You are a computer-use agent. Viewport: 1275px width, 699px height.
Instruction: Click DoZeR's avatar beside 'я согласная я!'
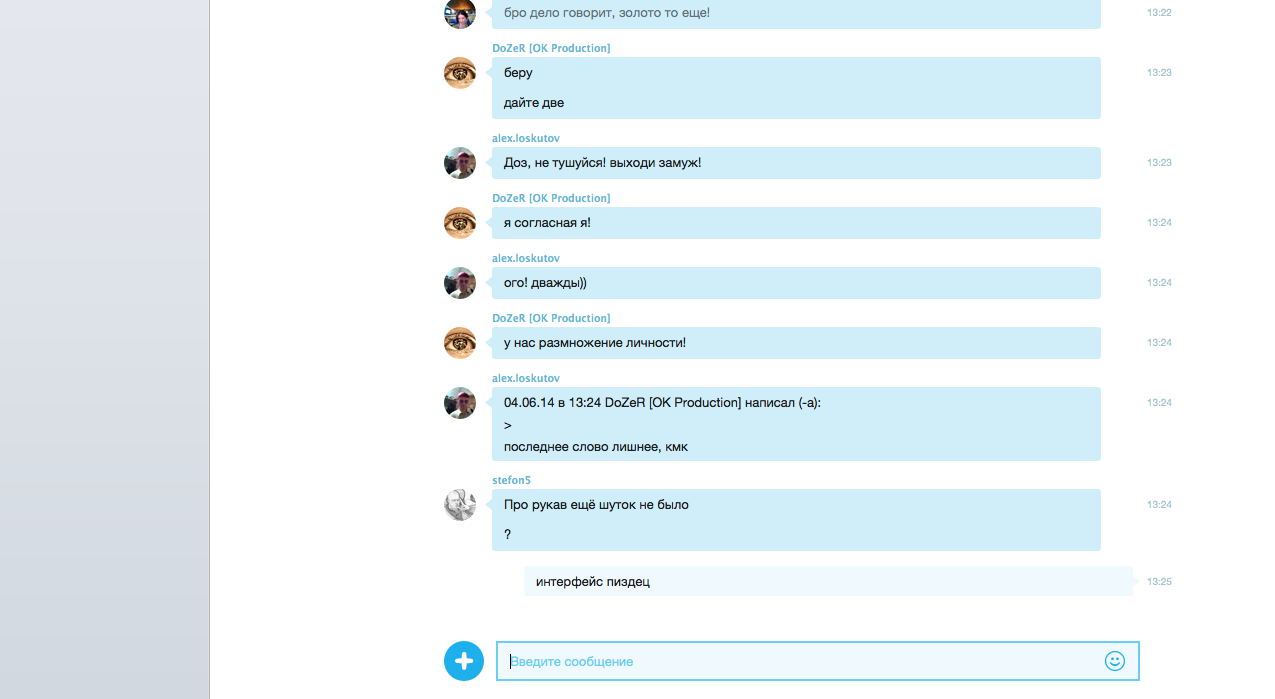pyautogui.click(x=460, y=223)
